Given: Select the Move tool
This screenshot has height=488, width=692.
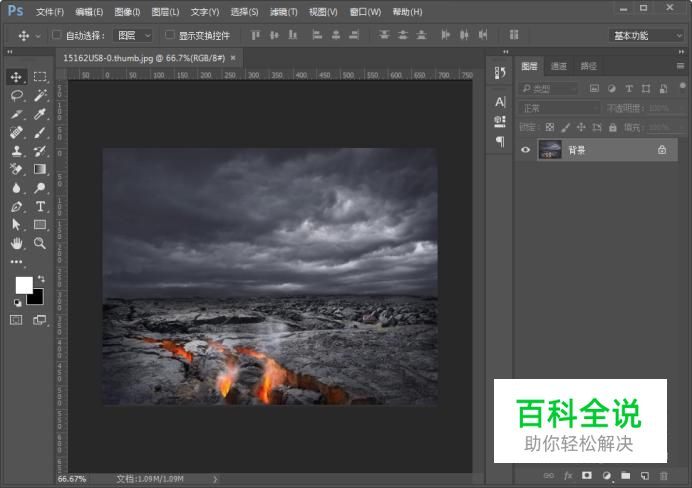Looking at the screenshot, I should 17,76.
